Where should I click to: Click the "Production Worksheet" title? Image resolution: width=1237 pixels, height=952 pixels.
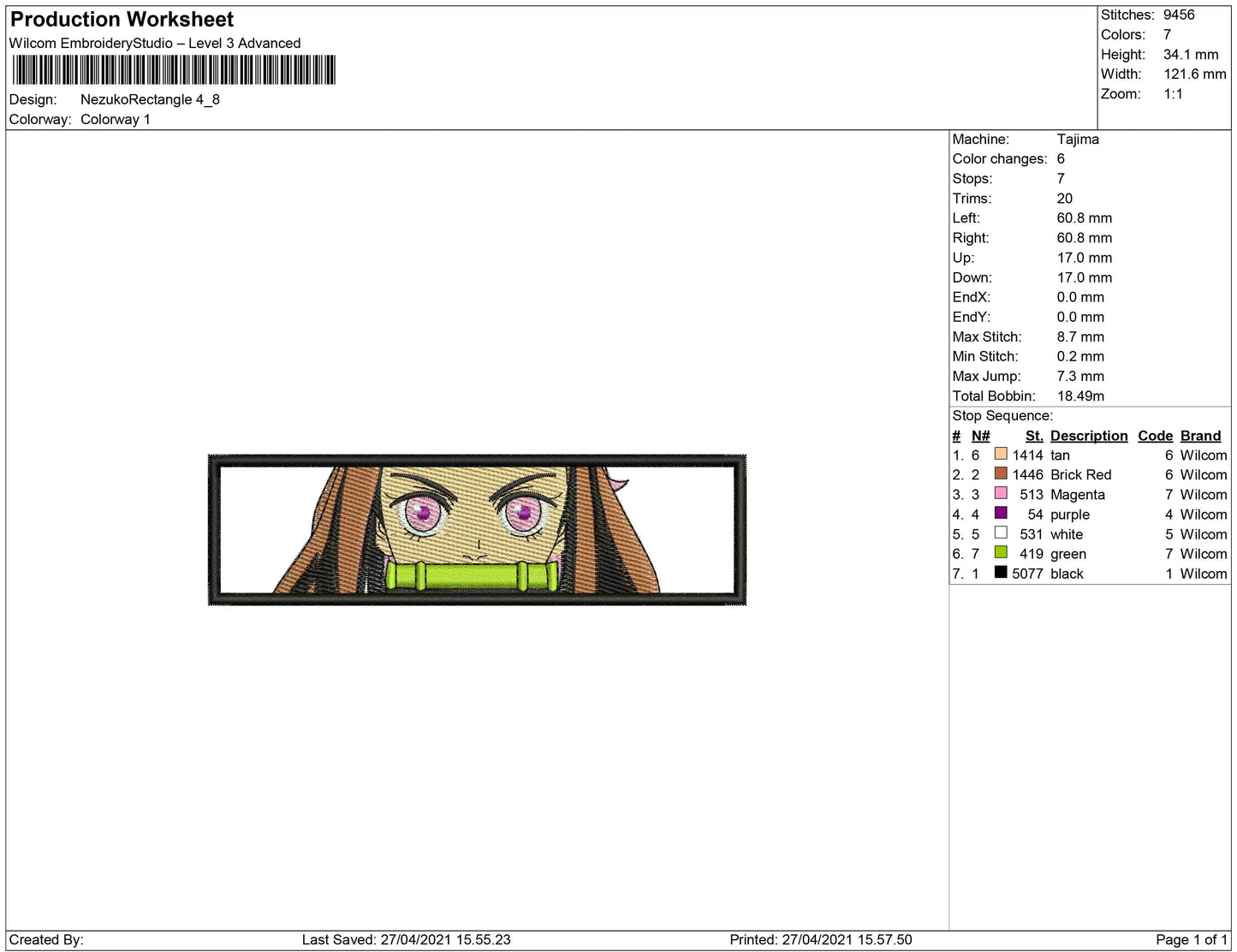coord(122,20)
